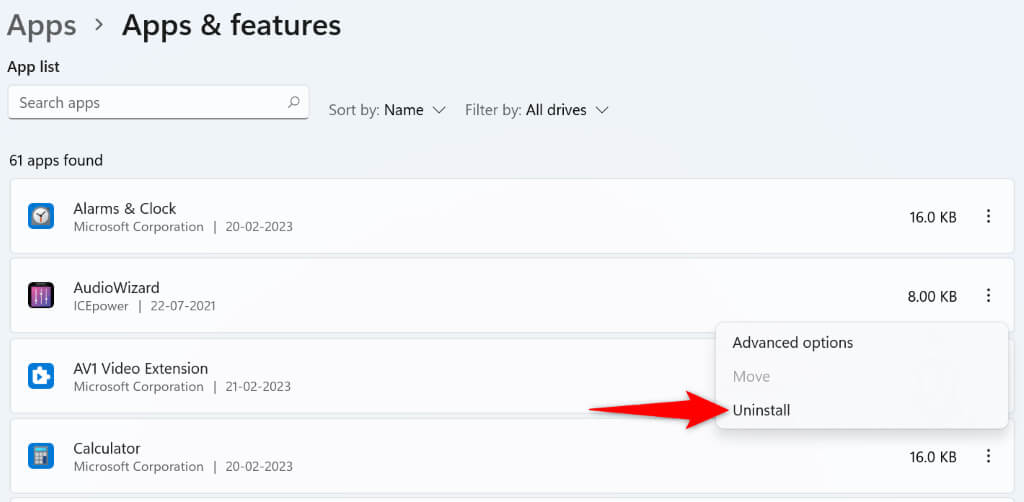The width and height of the screenshot is (1024, 502).
Task: Open the Filter by All drives dropdown
Action: (x=537, y=110)
